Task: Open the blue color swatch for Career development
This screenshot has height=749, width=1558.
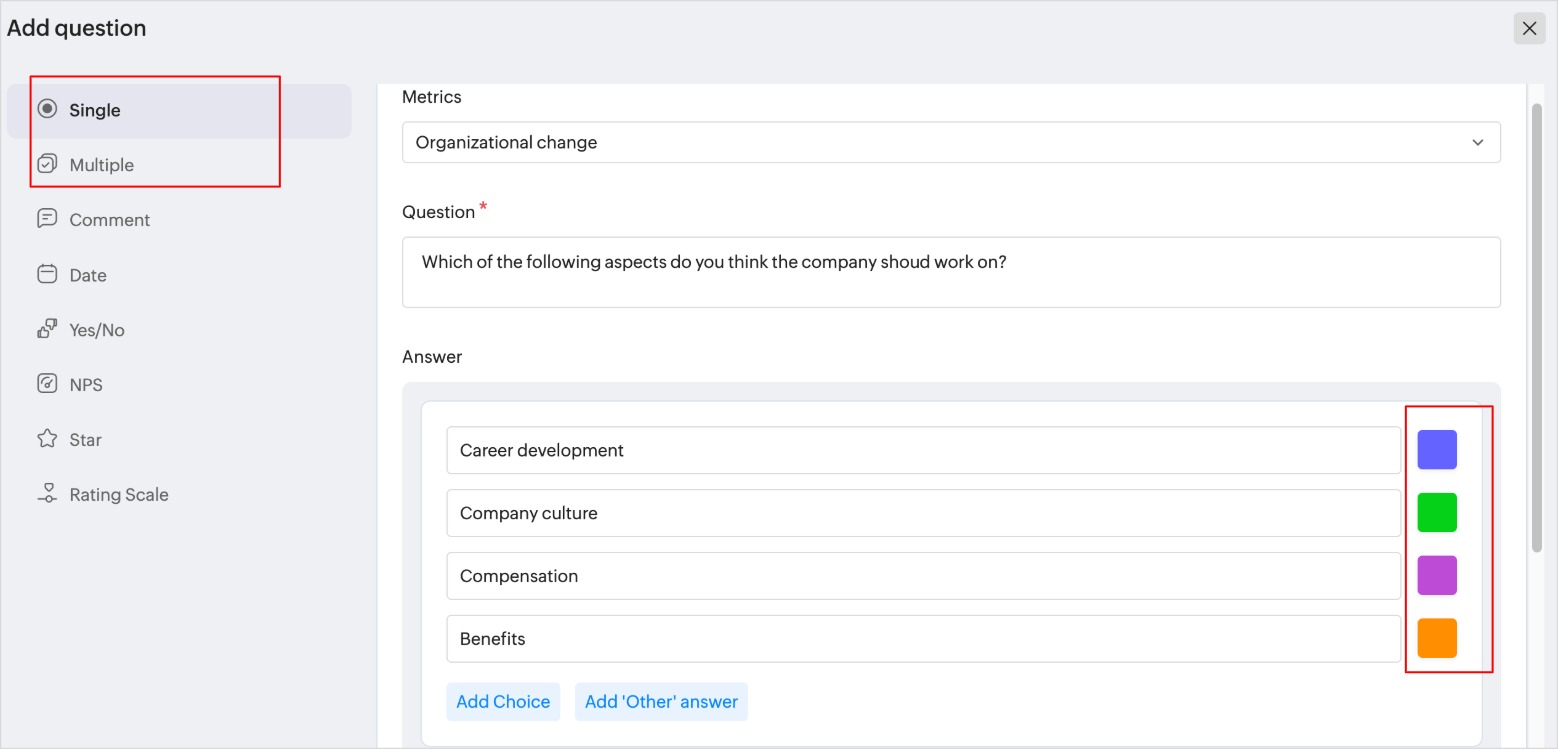Action: (1436, 450)
